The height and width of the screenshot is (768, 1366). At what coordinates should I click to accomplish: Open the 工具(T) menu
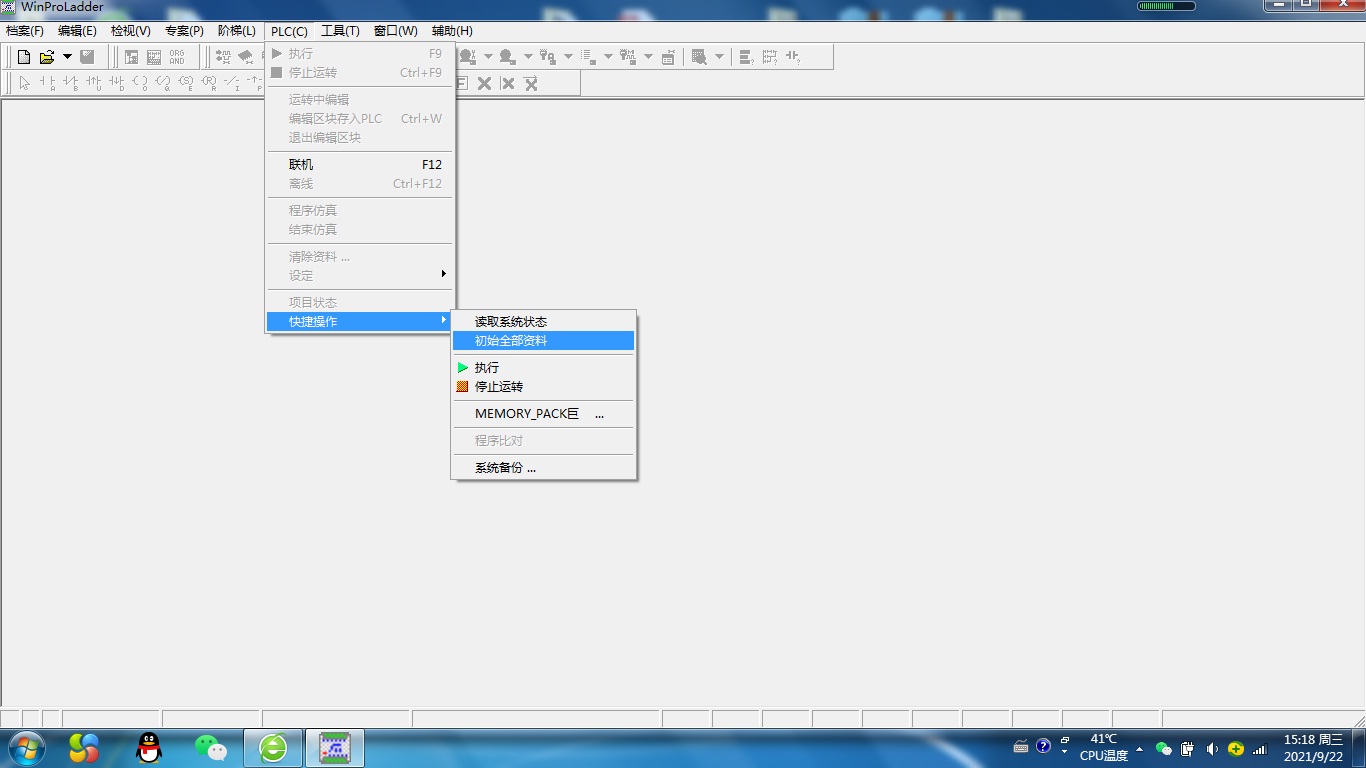tap(340, 31)
